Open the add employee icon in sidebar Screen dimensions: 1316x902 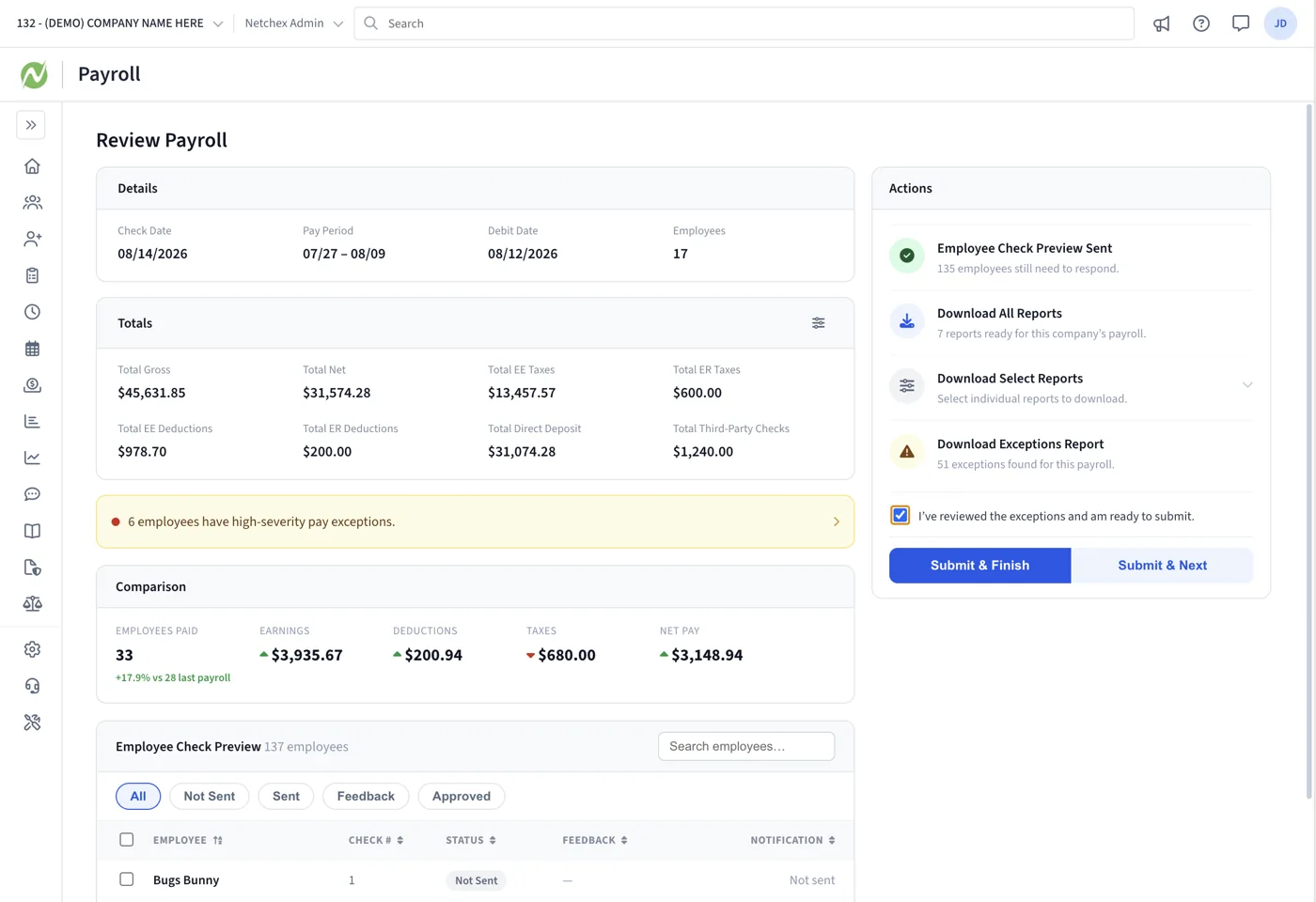coord(32,240)
